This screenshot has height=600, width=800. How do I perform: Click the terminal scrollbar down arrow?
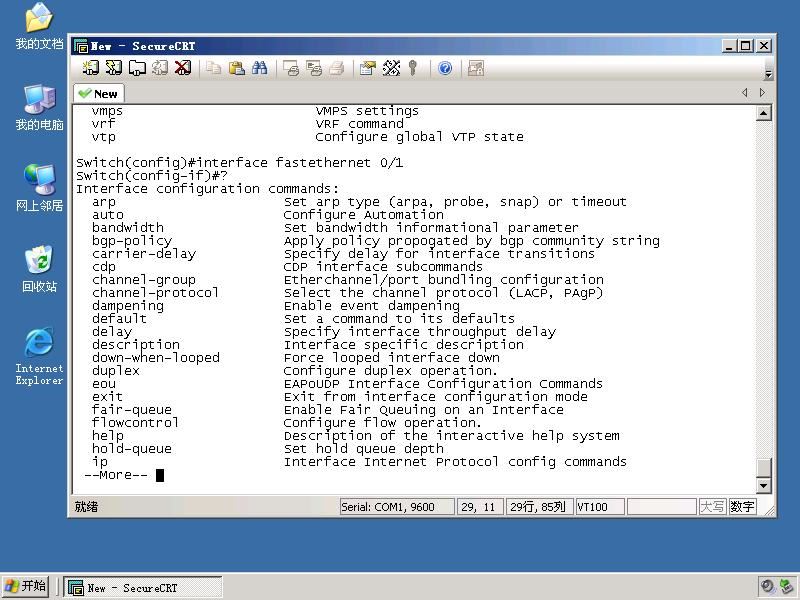(x=763, y=485)
